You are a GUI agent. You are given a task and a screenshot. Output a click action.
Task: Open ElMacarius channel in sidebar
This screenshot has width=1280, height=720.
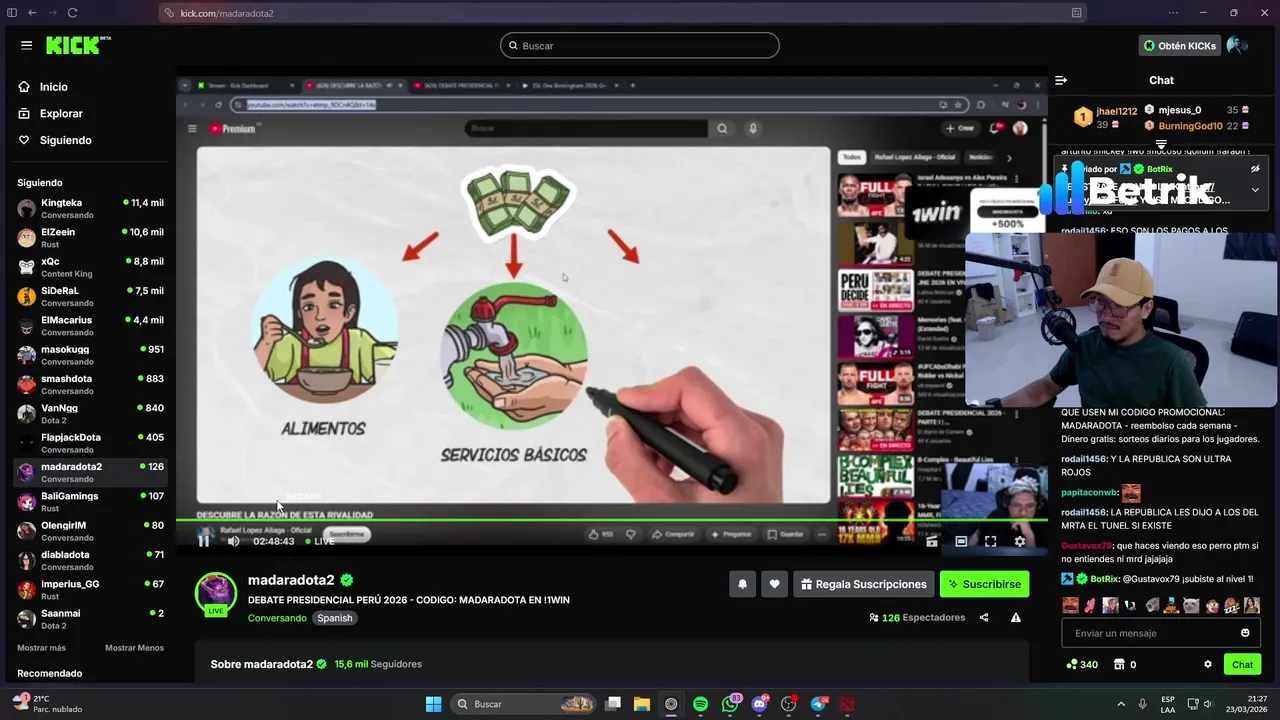tap(90, 325)
